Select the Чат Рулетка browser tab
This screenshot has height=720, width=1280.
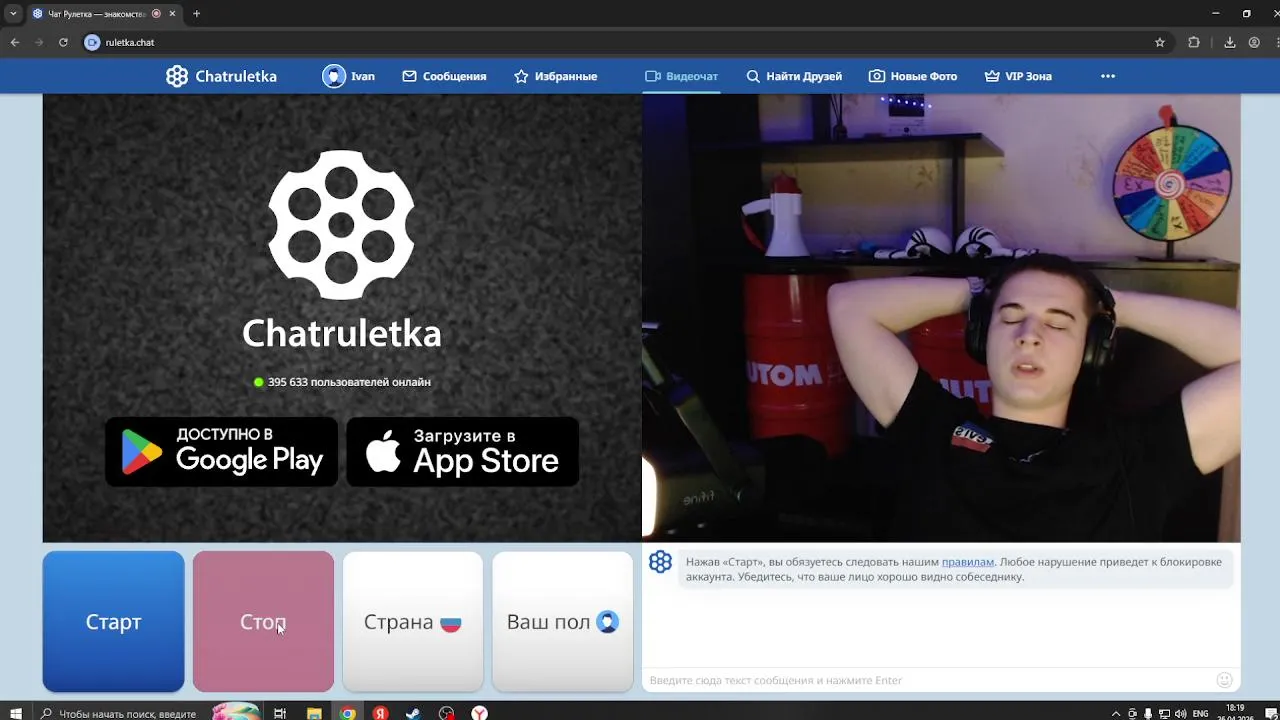pos(104,14)
